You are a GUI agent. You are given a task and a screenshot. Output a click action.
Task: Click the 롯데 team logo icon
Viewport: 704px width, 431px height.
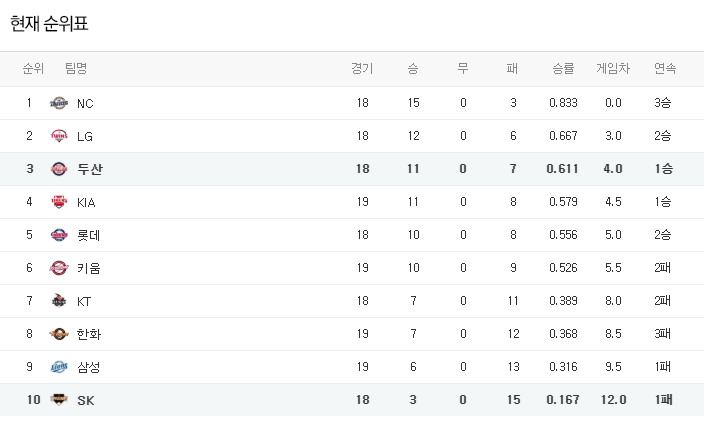coord(59,235)
